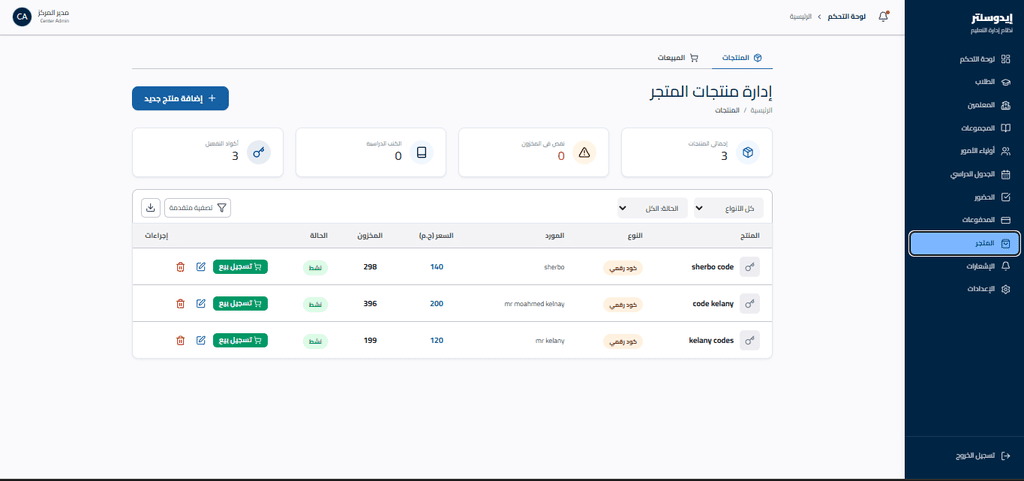This screenshot has height=481, width=1024.
Task: Open the كل الأنواع type dropdown
Action: 728,208
